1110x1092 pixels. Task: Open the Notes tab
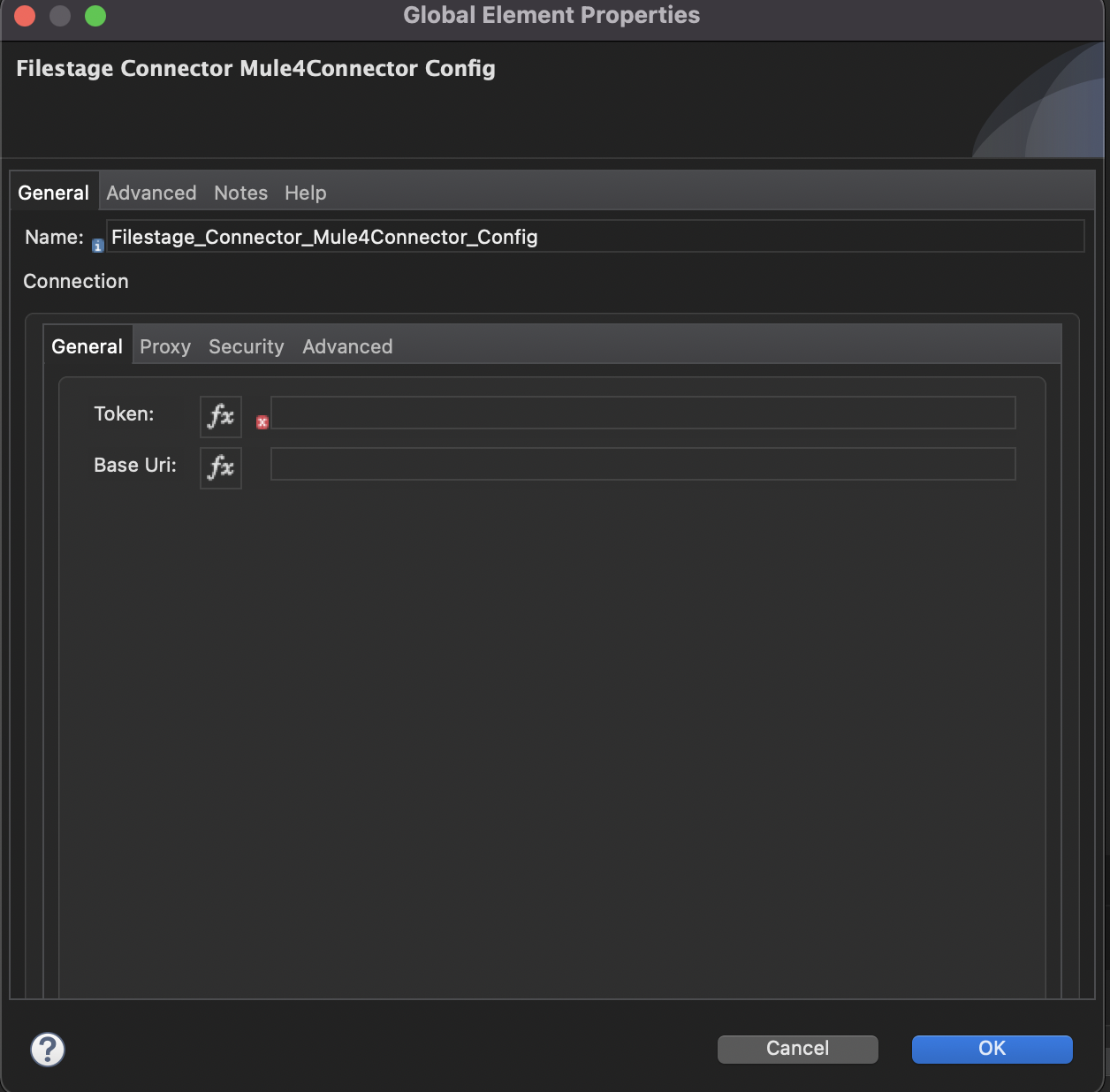coord(240,193)
